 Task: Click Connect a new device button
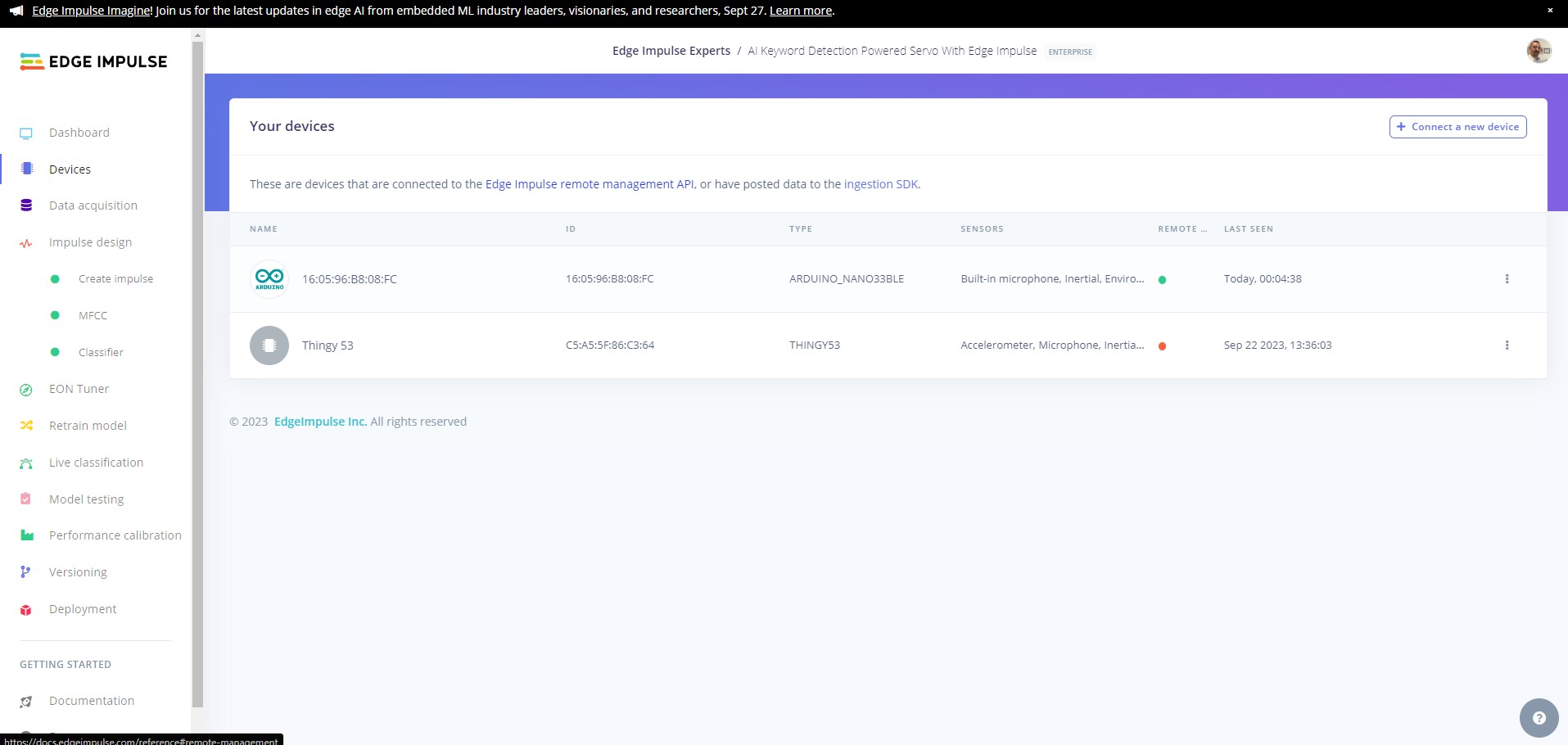(x=1457, y=127)
